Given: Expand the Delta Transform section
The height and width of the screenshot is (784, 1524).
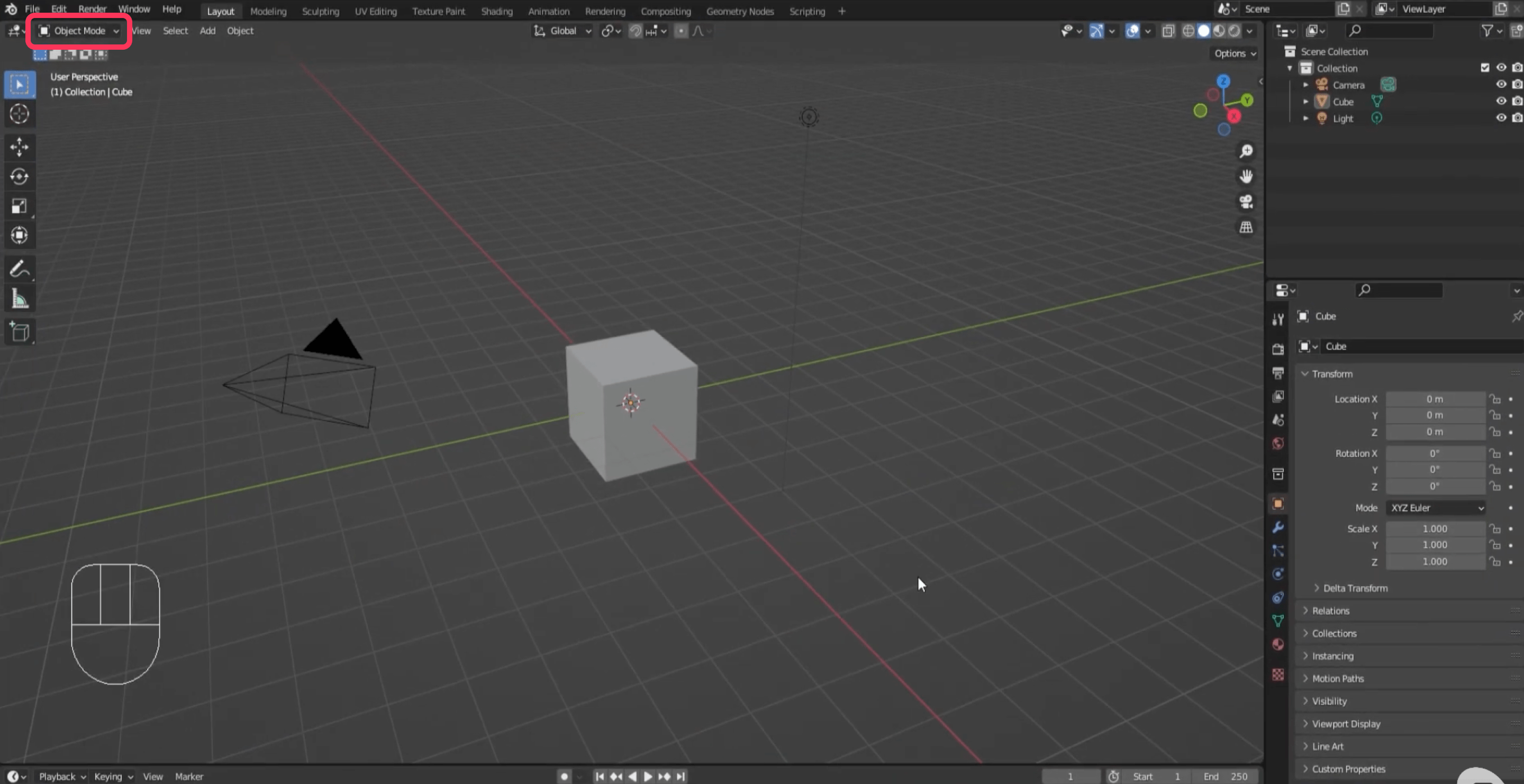Looking at the screenshot, I should [x=1355, y=588].
